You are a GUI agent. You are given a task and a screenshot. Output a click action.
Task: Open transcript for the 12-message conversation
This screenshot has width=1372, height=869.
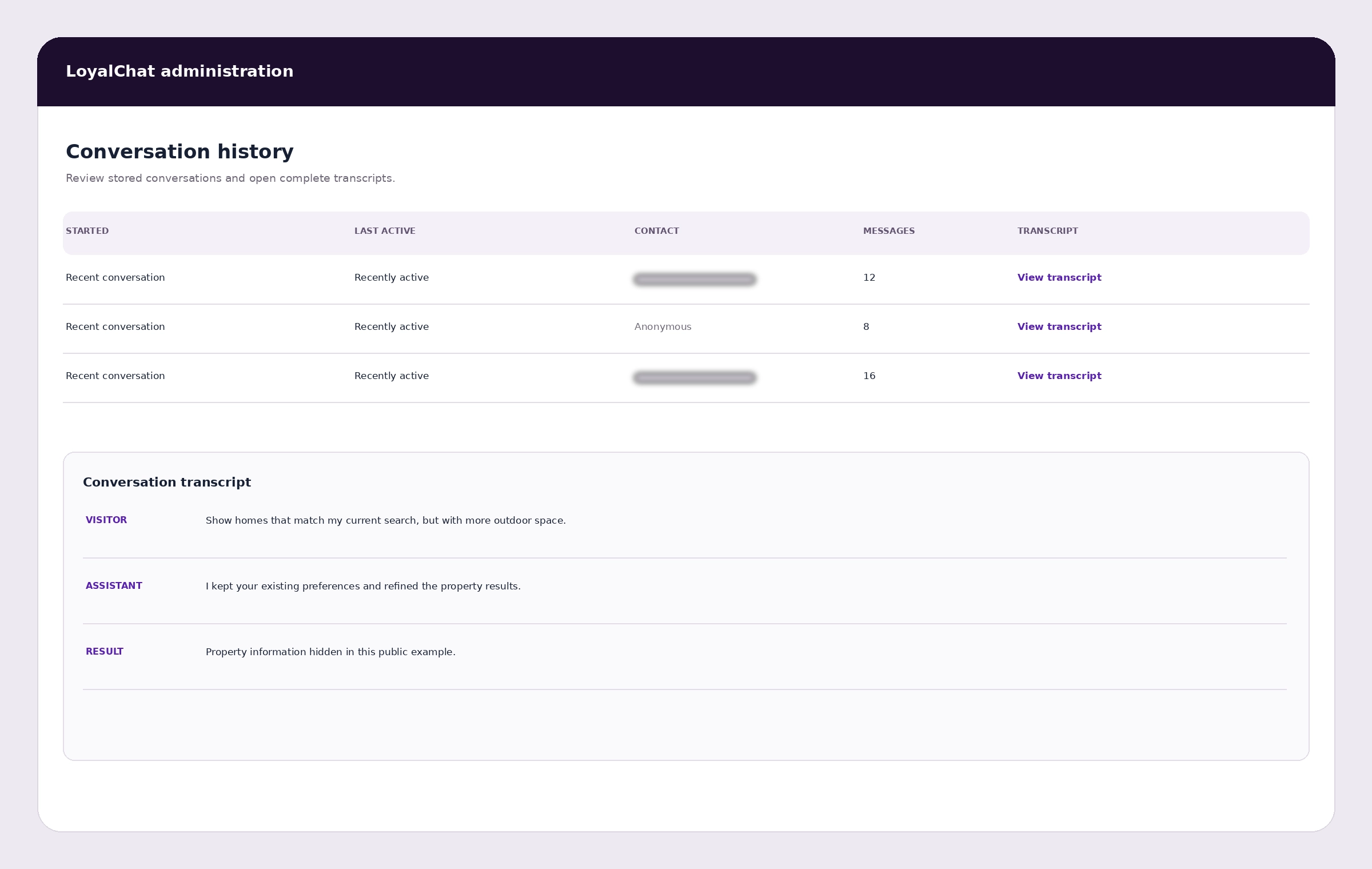click(1059, 277)
